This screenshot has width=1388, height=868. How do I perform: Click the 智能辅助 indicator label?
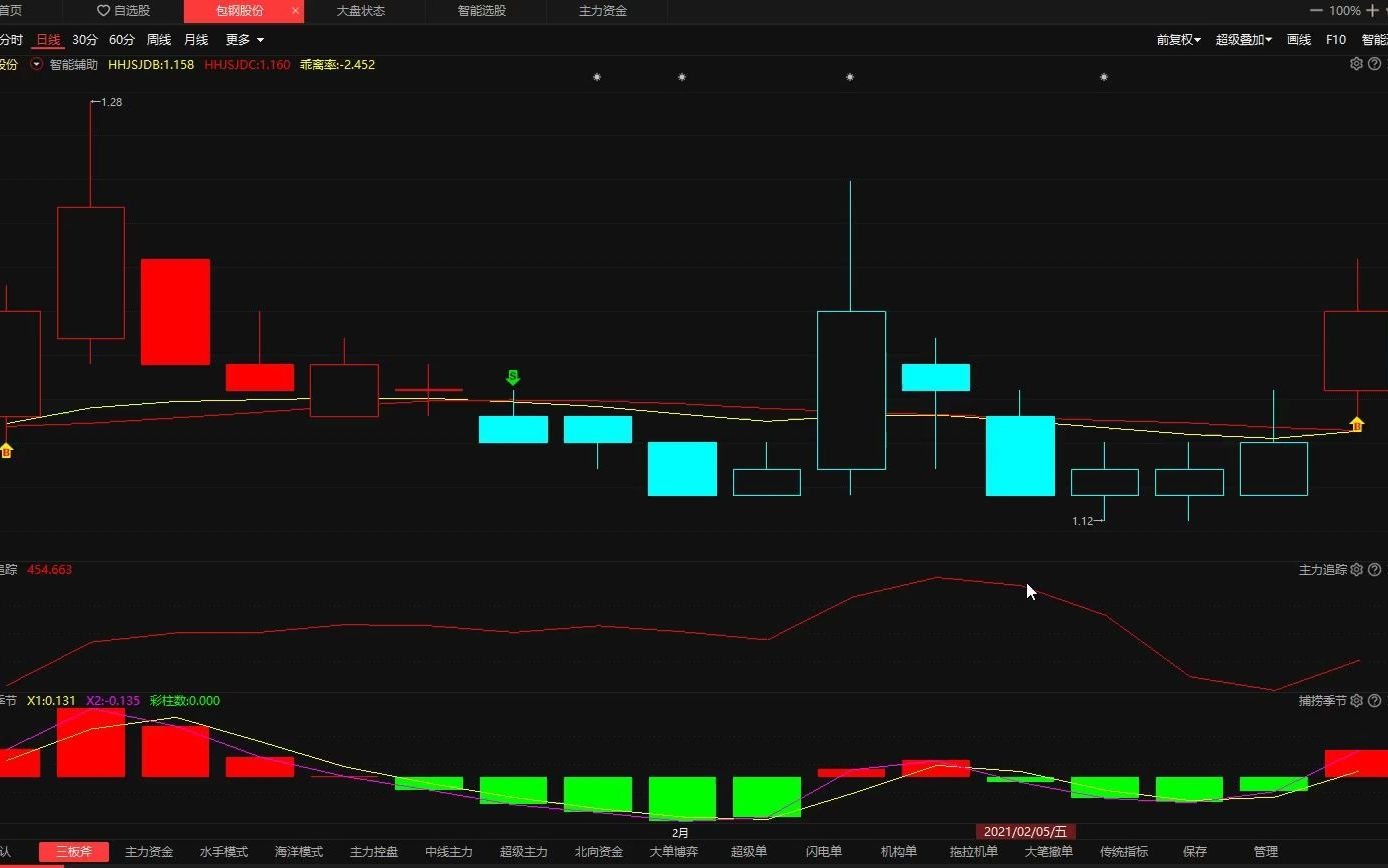(74, 64)
